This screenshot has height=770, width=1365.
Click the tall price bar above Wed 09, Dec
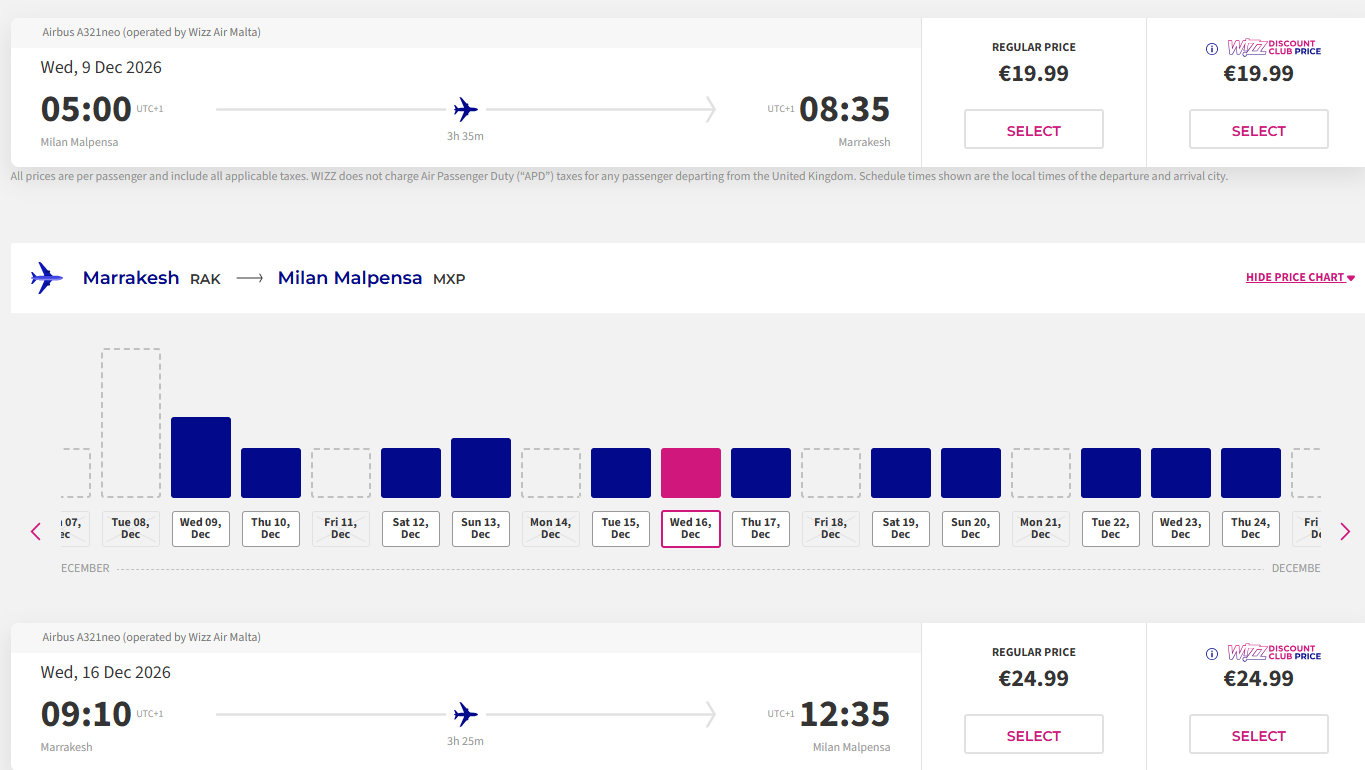tap(201, 457)
